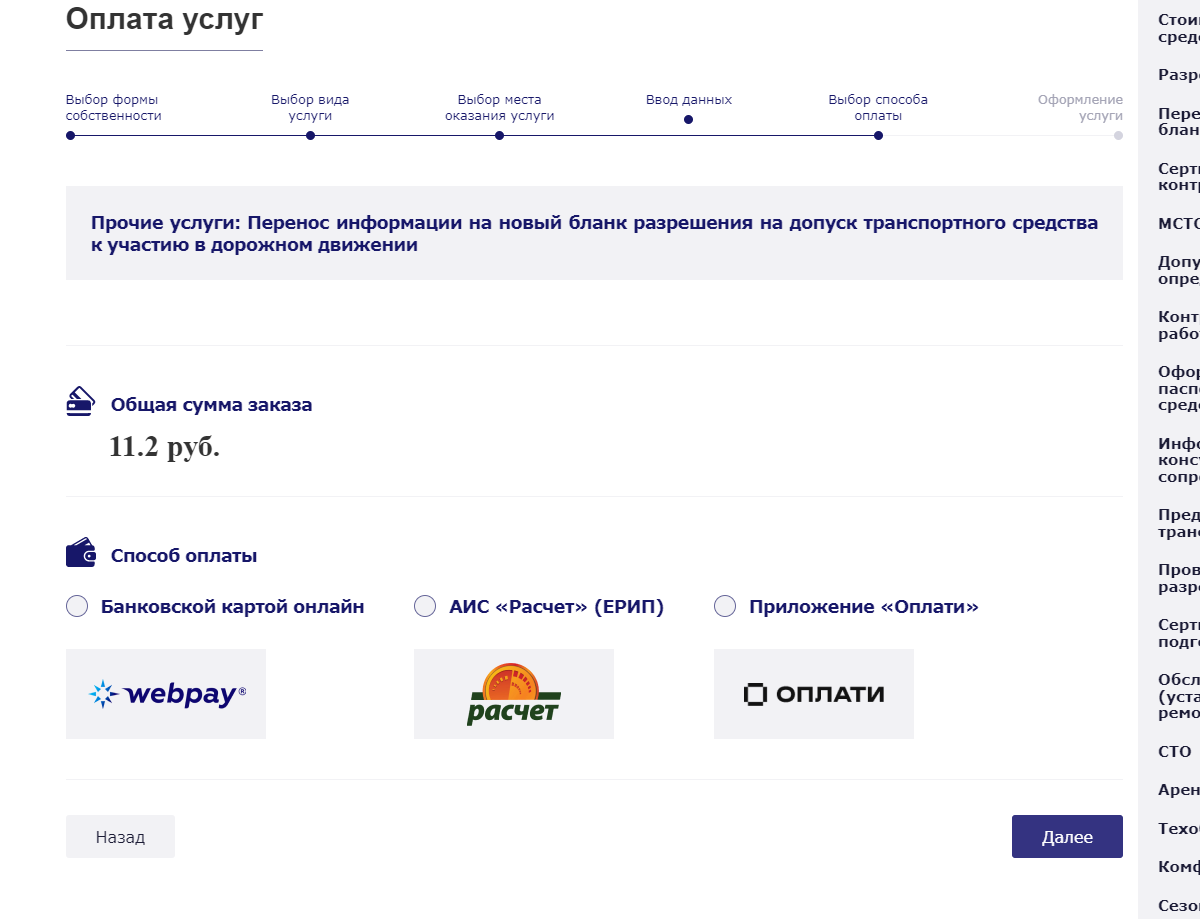Click the Расчет ЕРИП logo tile
The image size is (1200, 919).
tap(514, 694)
